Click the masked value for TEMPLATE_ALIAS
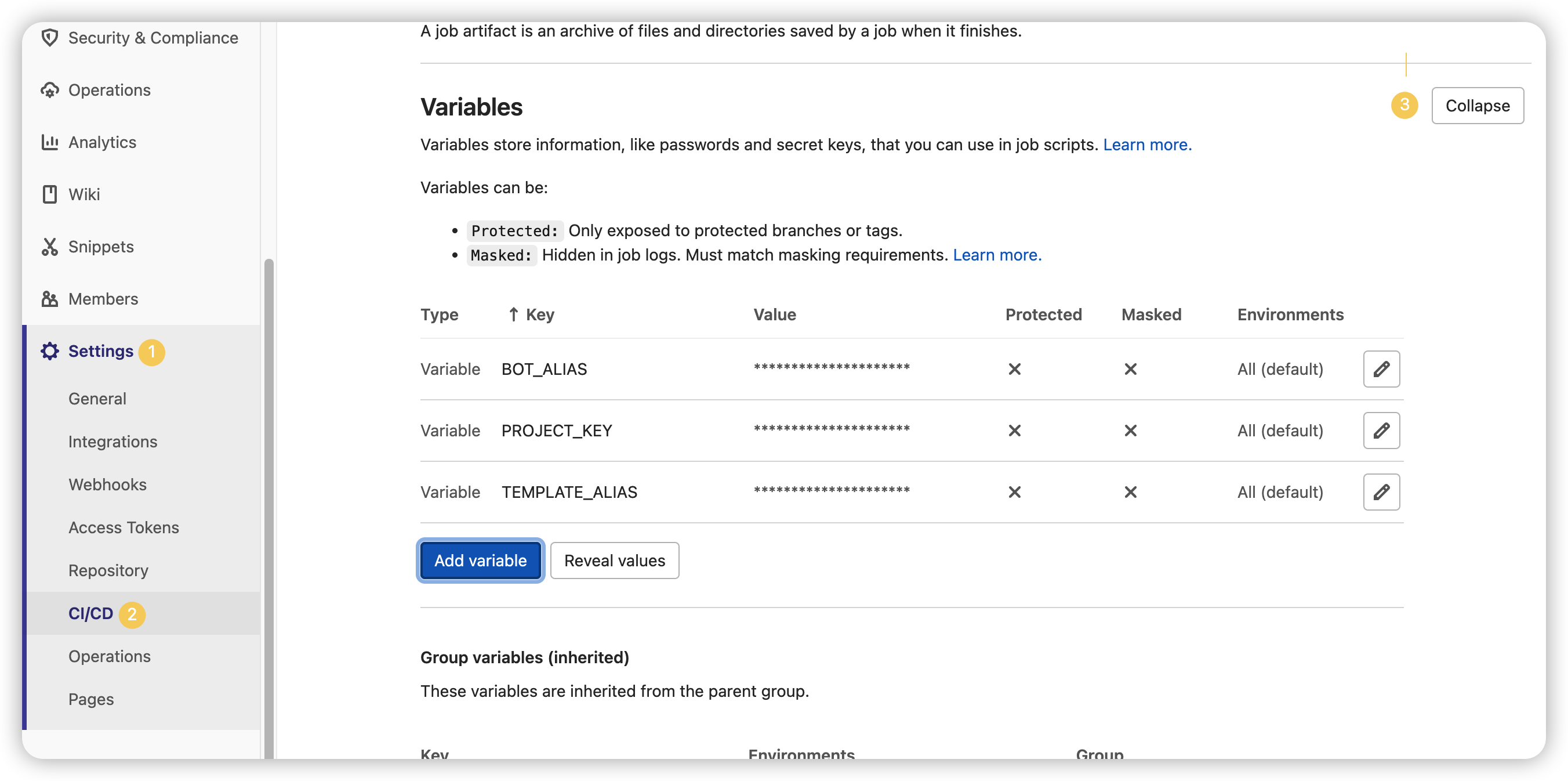This screenshot has height=781, width=1568. (x=832, y=490)
